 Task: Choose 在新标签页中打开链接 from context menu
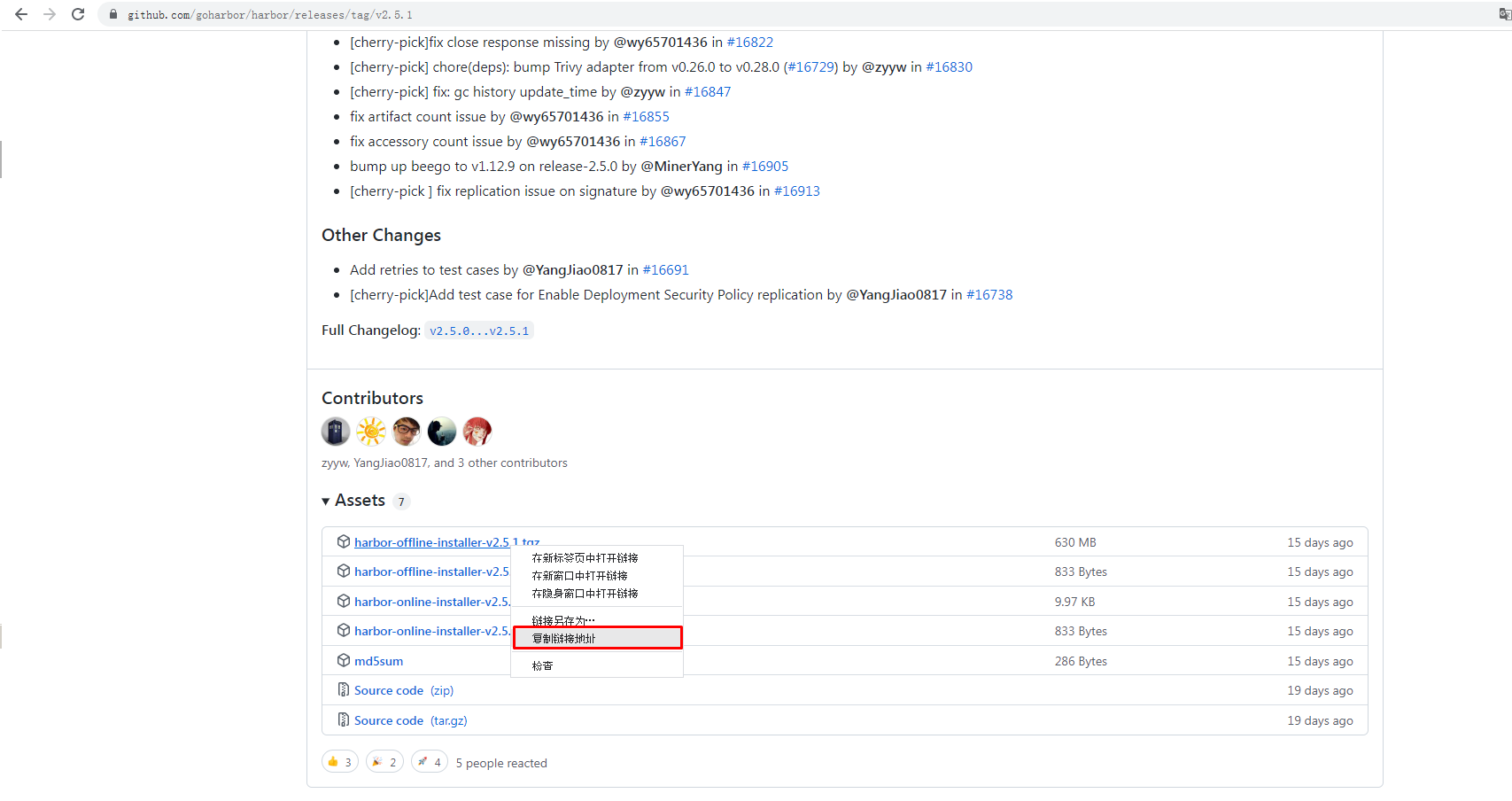click(585, 558)
